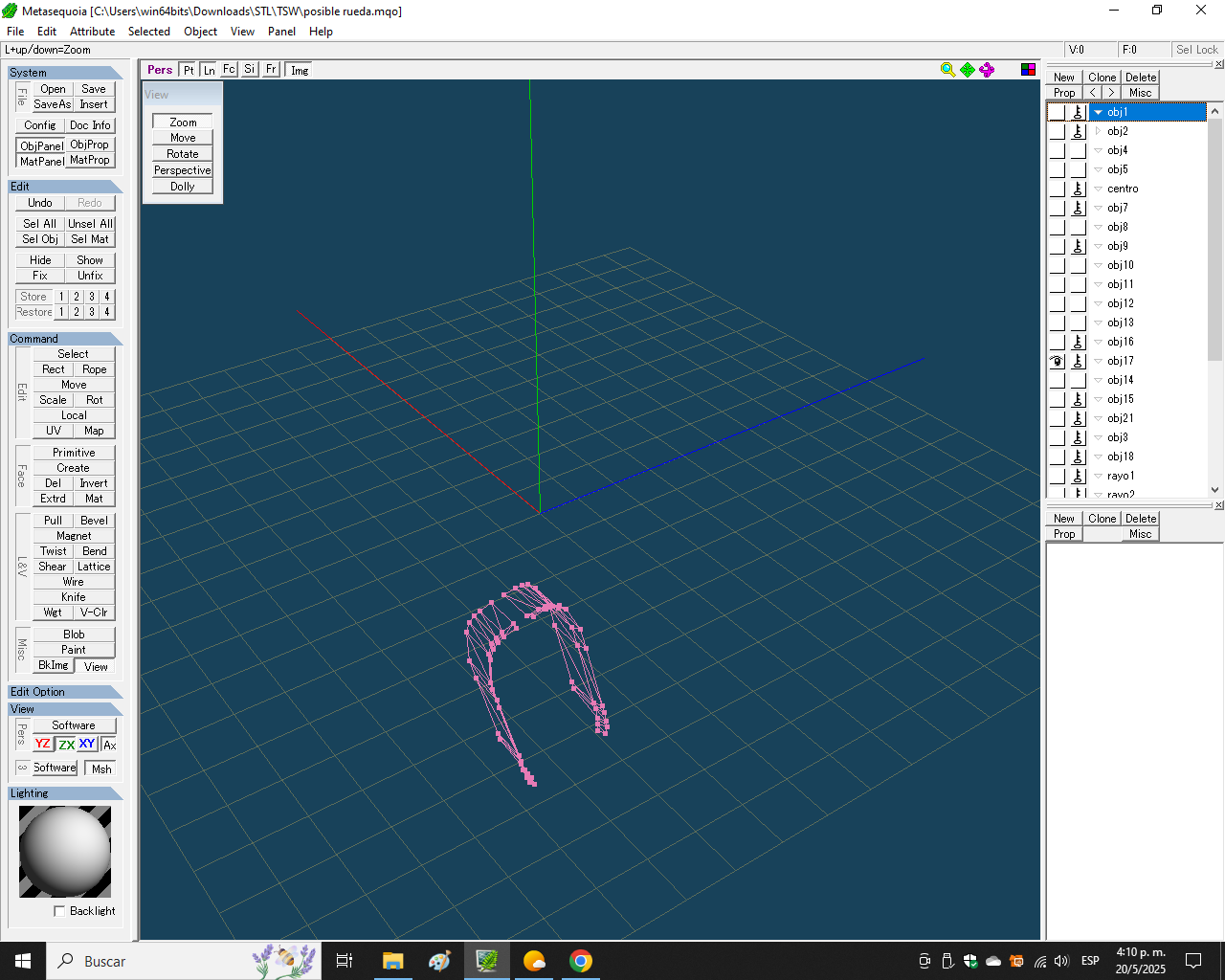Click the lighting sphere preview

(65, 851)
